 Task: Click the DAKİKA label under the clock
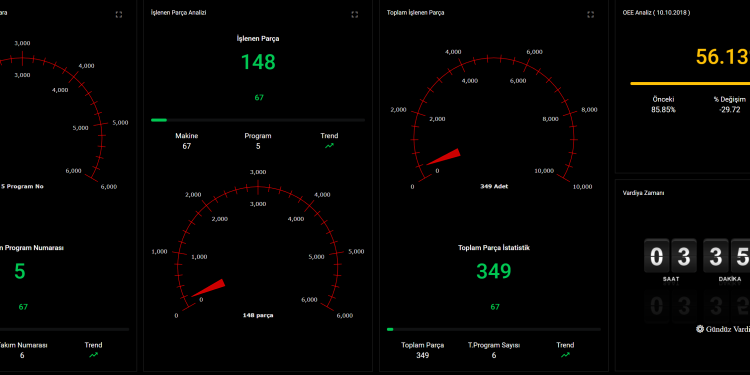tap(730, 279)
